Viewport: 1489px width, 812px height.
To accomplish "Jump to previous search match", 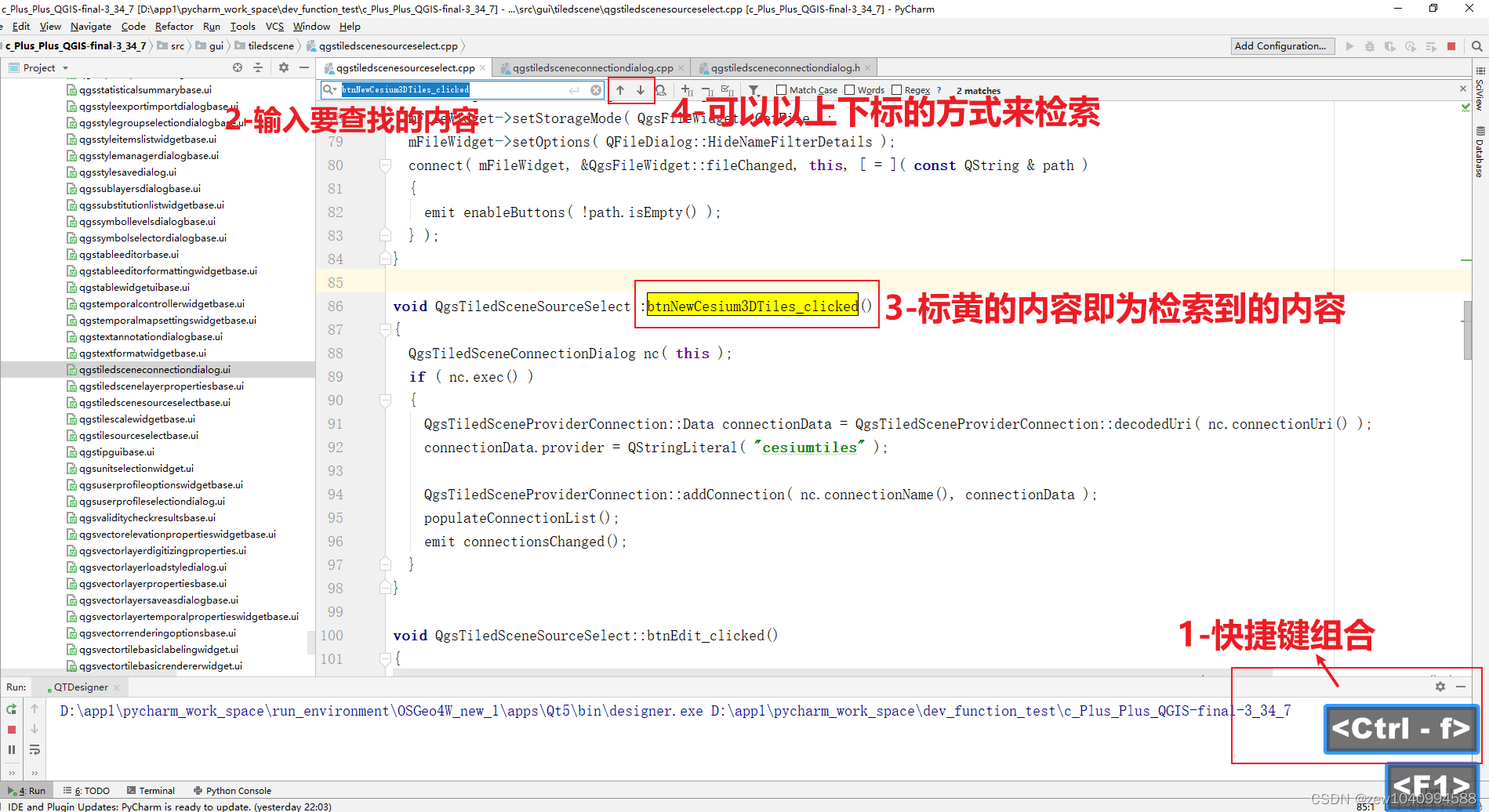I will coord(620,90).
